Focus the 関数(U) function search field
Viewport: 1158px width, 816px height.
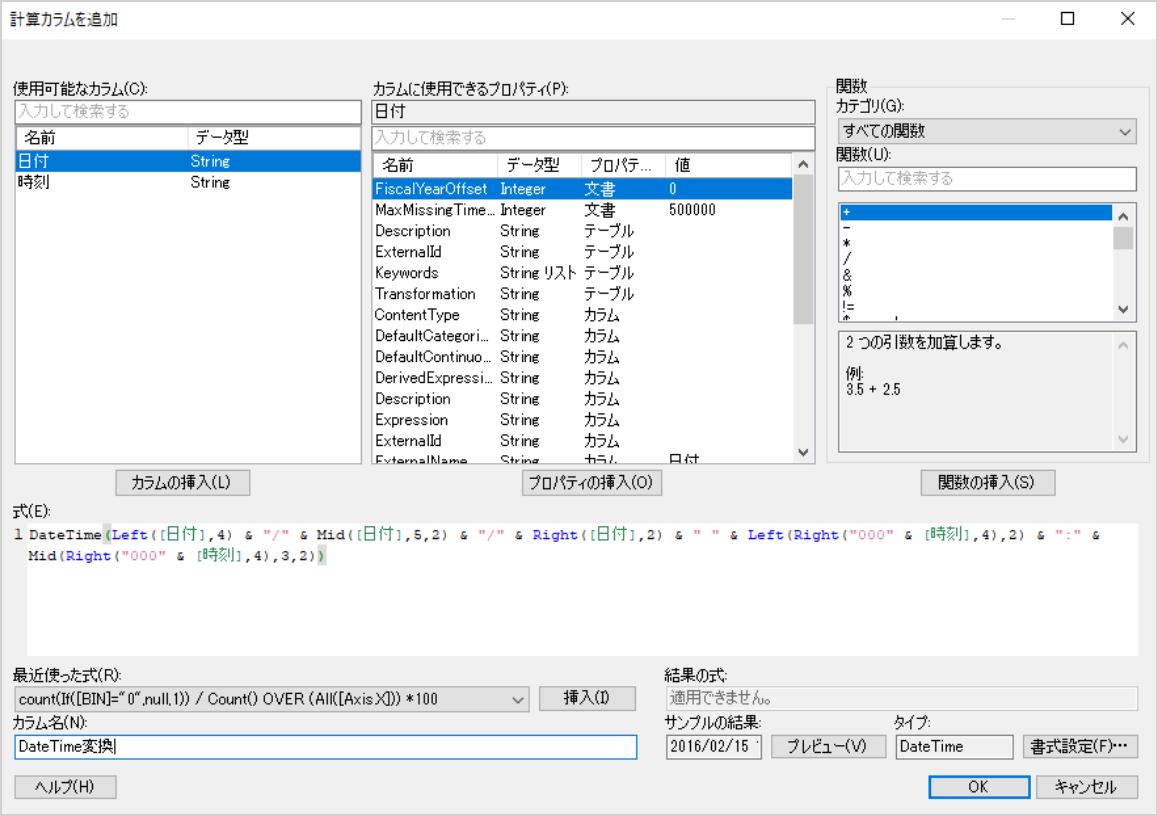click(x=987, y=179)
